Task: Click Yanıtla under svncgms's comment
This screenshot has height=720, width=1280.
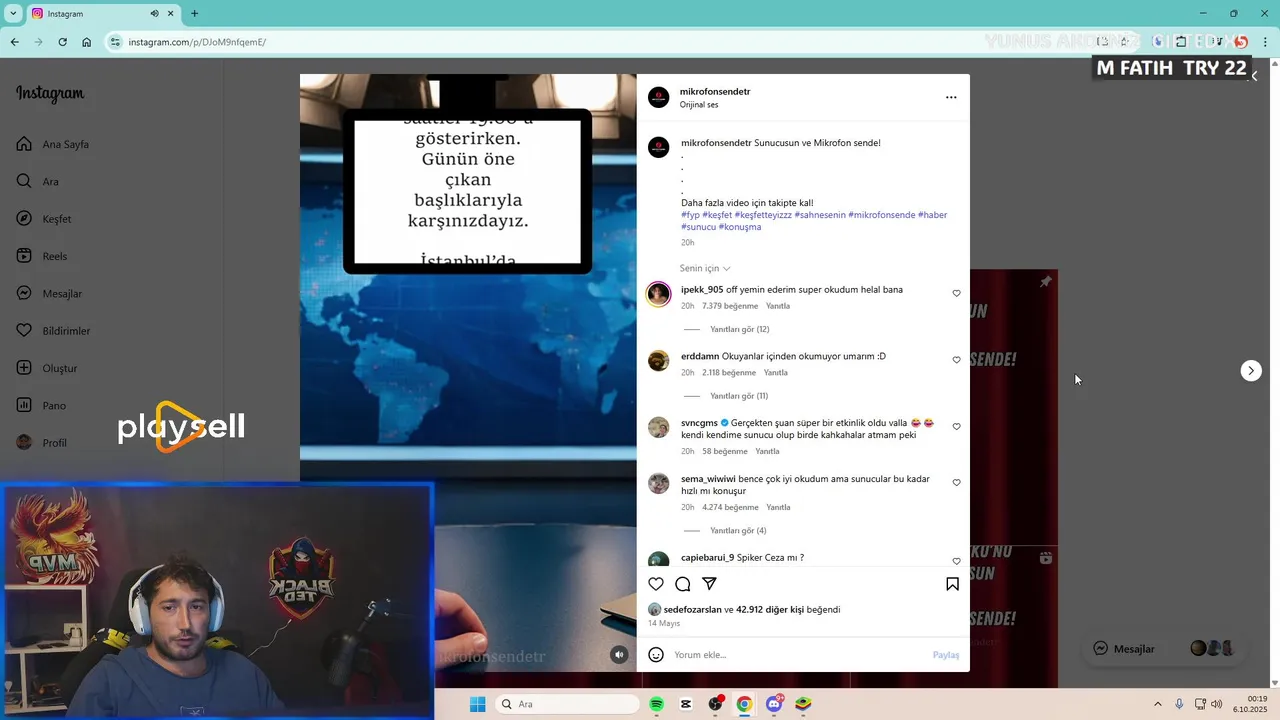Action: point(767,452)
